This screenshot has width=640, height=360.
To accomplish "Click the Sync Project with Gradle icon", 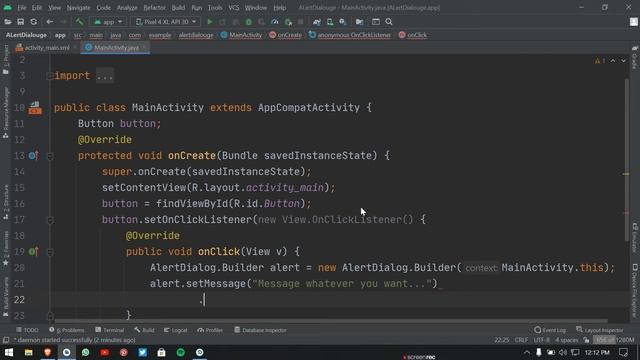I will 317,22.
